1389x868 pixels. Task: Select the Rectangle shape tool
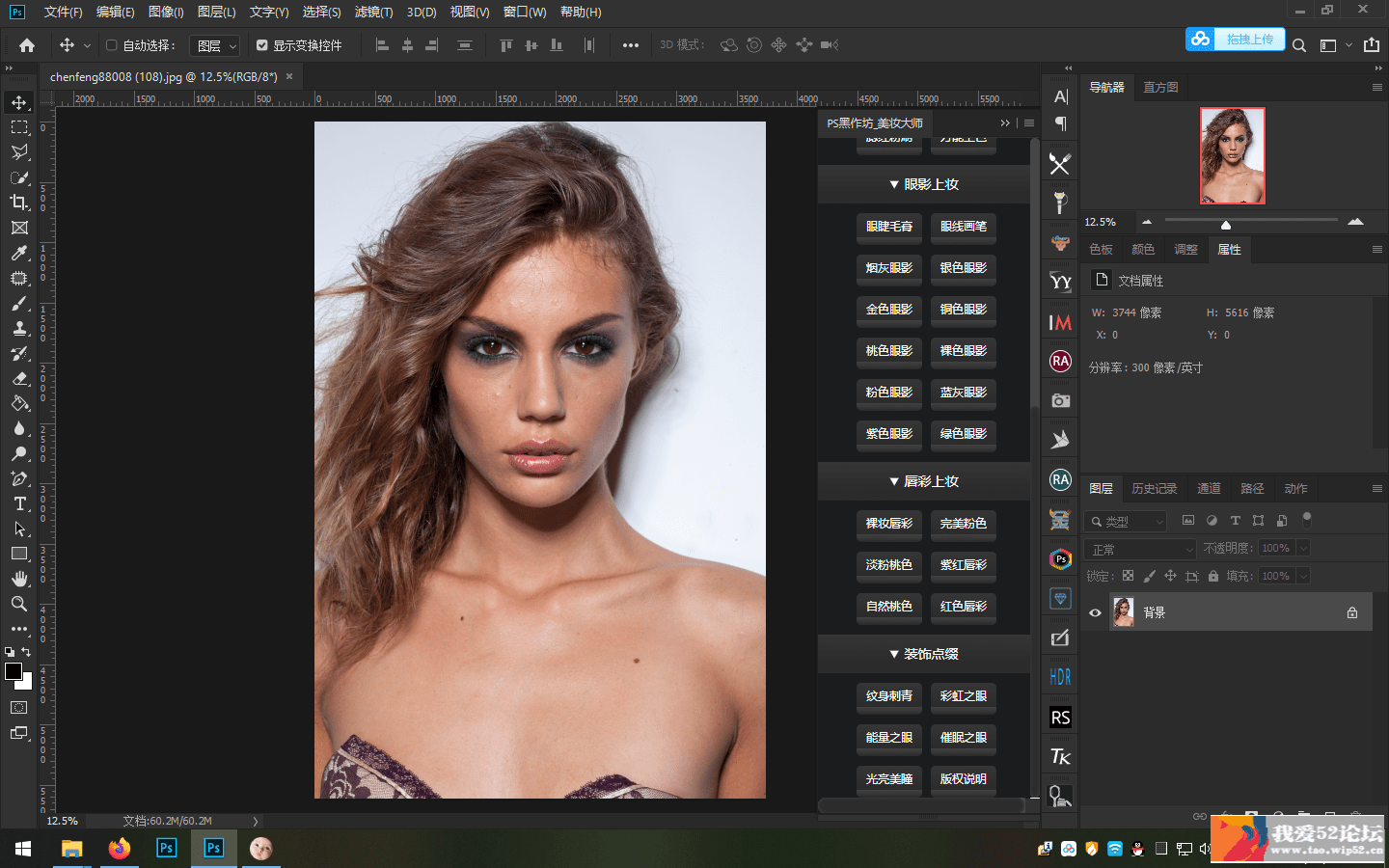[19, 554]
